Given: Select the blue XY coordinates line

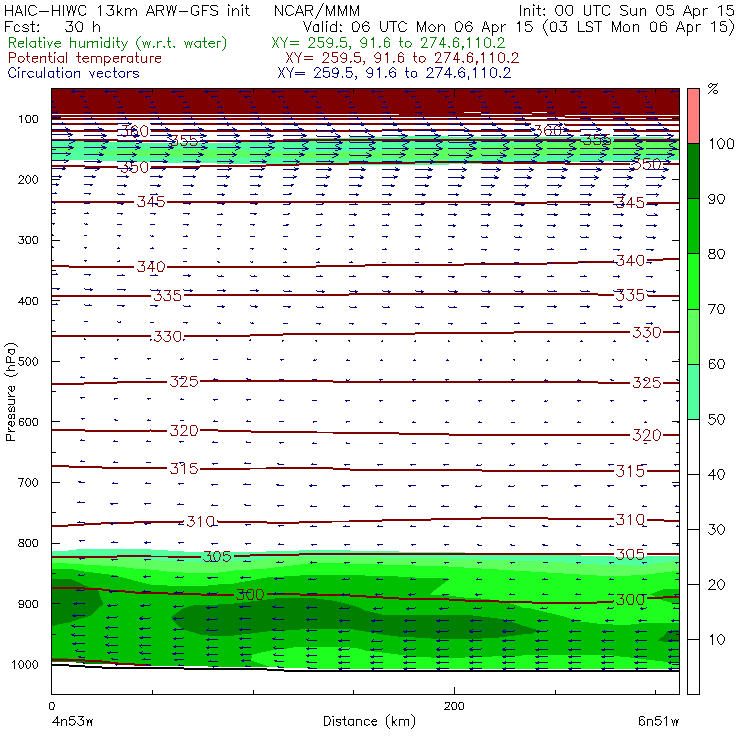Looking at the screenshot, I should pos(394,73).
